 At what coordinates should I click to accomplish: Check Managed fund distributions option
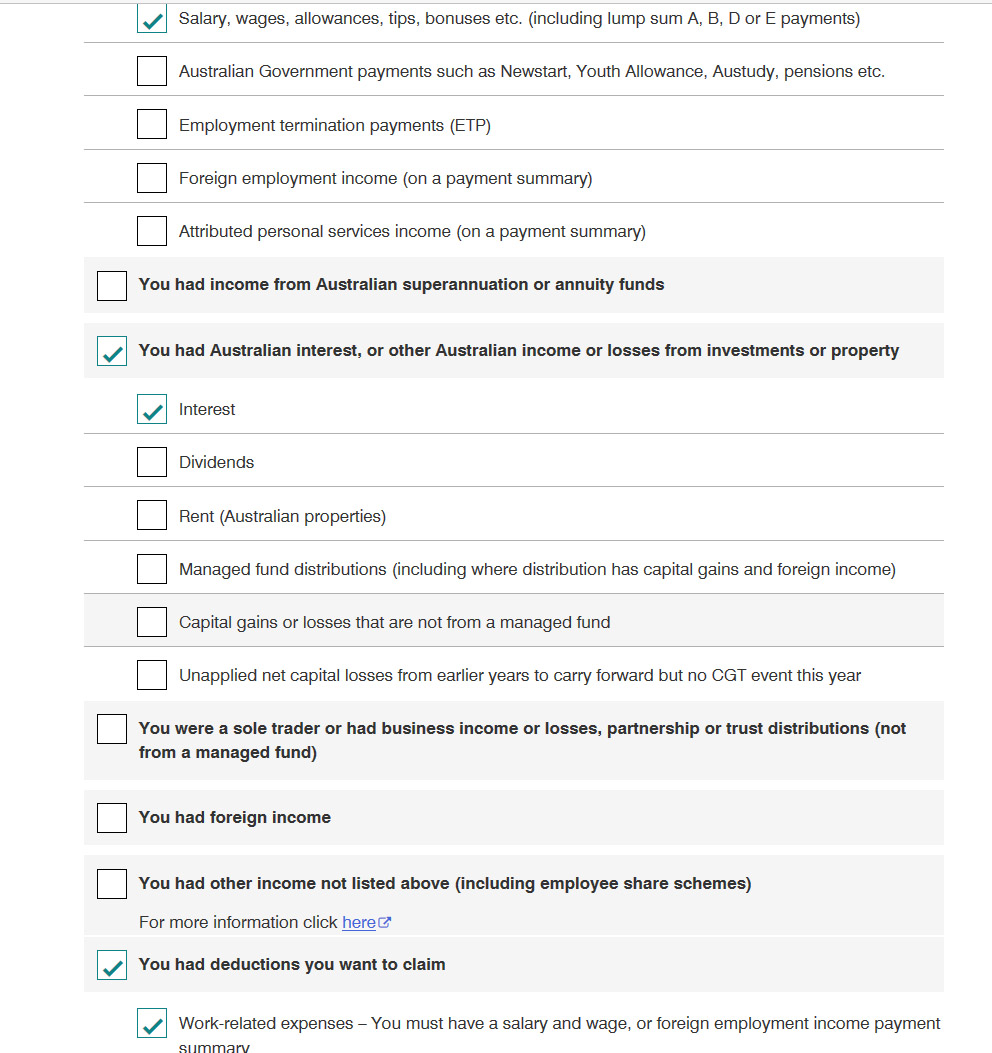click(152, 569)
